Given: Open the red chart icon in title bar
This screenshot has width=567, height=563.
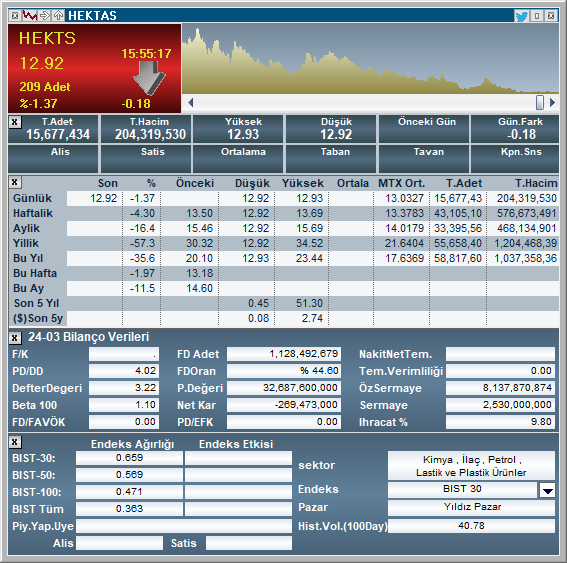Looking at the screenshot, I should (30, 16).
